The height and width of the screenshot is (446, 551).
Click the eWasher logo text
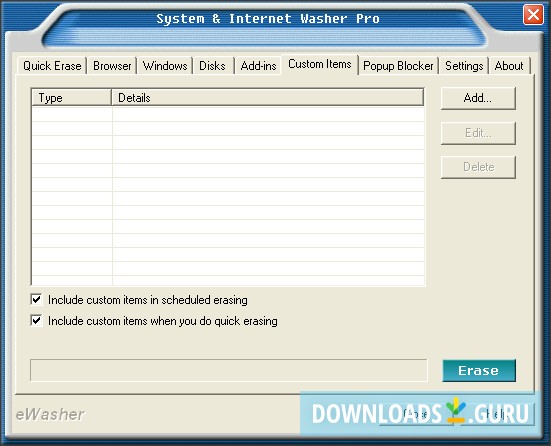click(50, 414)
